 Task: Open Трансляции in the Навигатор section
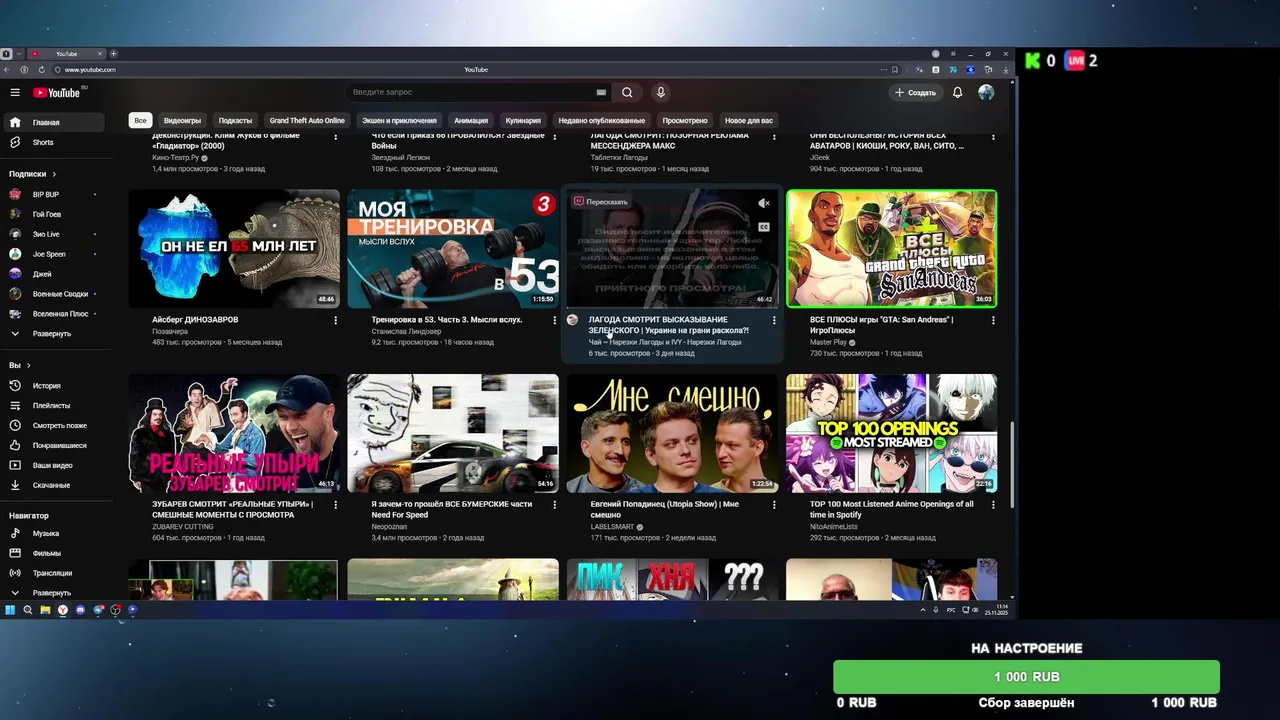(52, 573)
